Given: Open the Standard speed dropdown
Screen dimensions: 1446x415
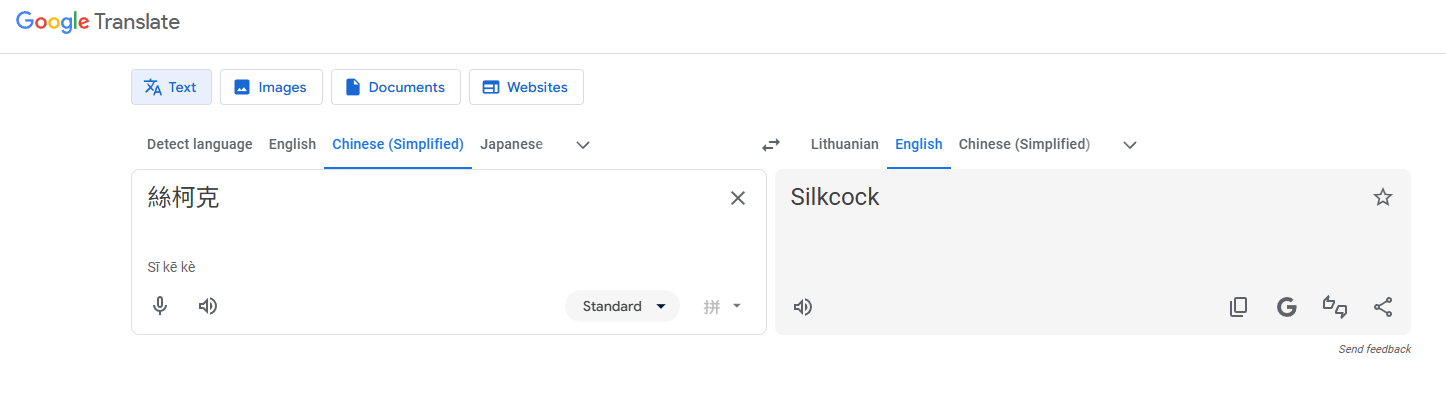Looking at the screenshot, I should pyautogui.click(x=622, y=306).
